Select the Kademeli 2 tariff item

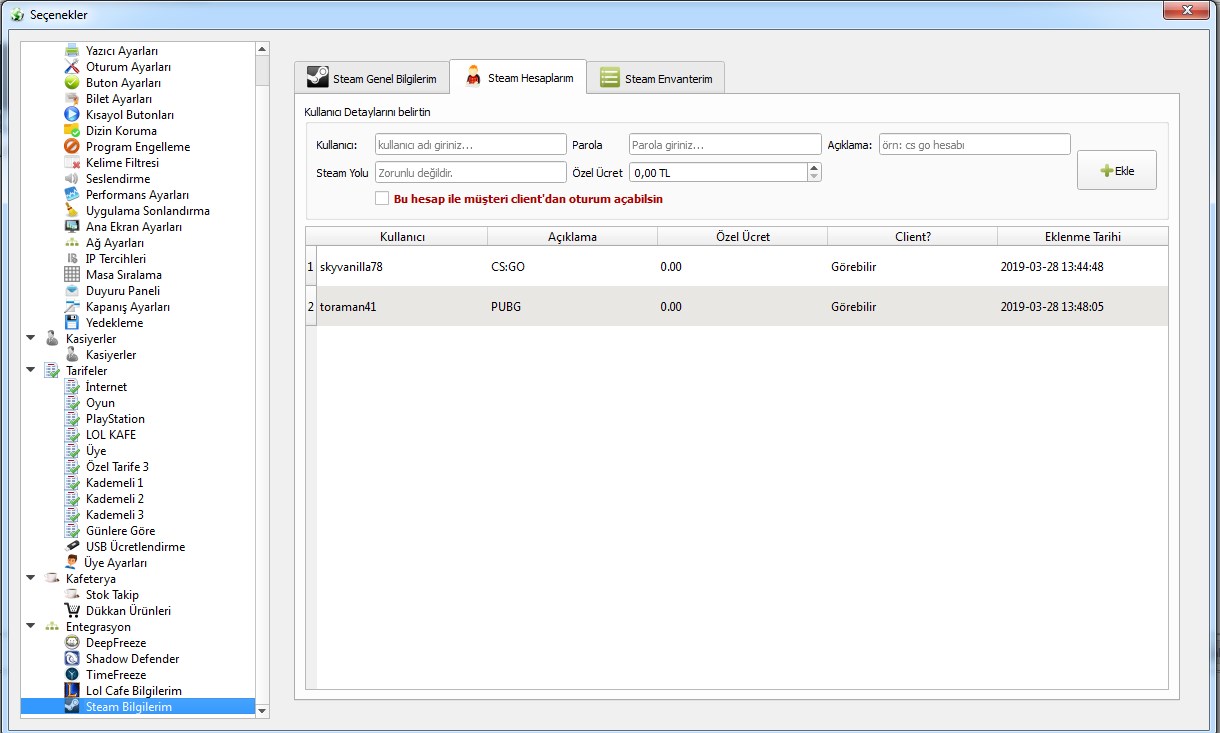(115, 499)
